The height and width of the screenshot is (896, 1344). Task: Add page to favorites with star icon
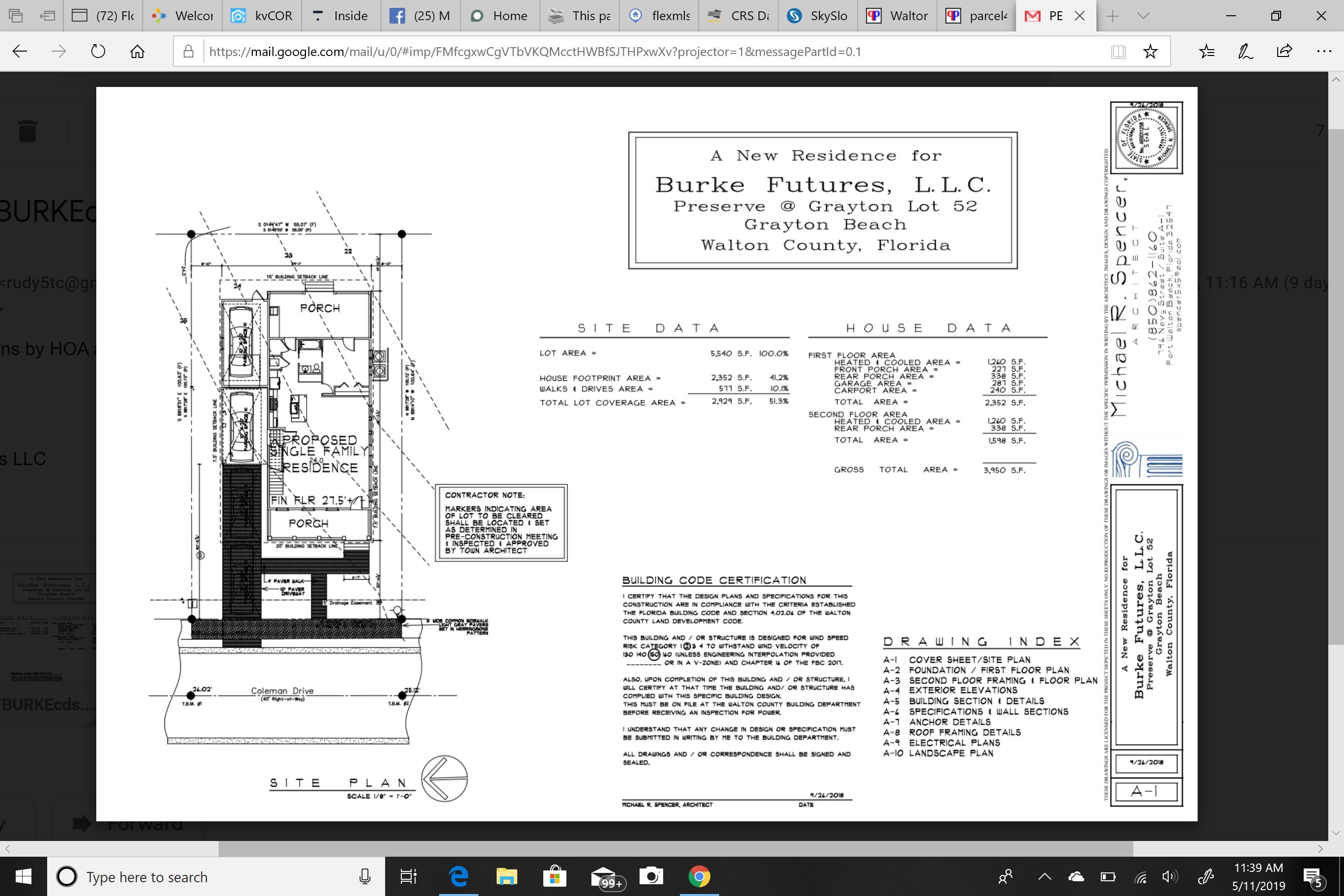point(1149,52)
